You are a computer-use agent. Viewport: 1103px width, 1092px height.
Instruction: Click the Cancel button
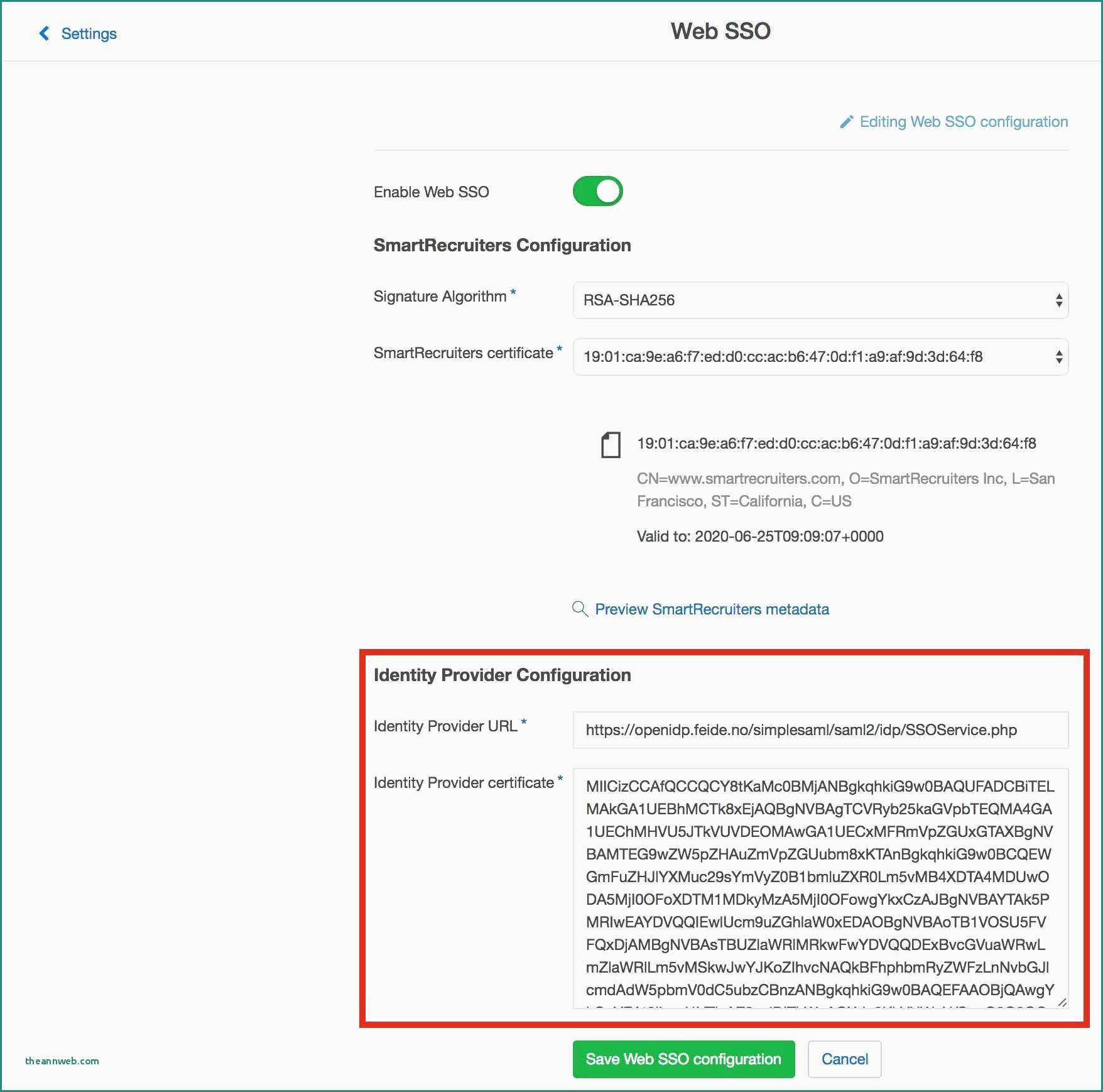[844, 1059]
